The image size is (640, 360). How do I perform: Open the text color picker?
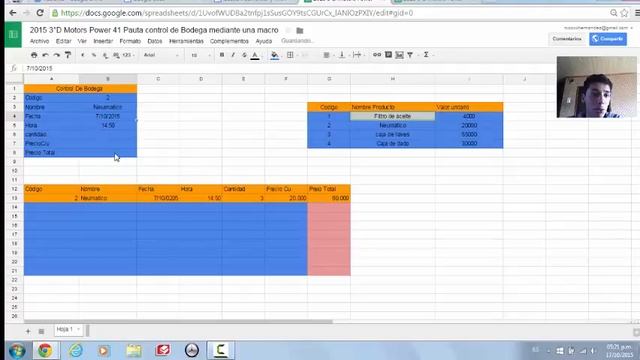[255, 56]
